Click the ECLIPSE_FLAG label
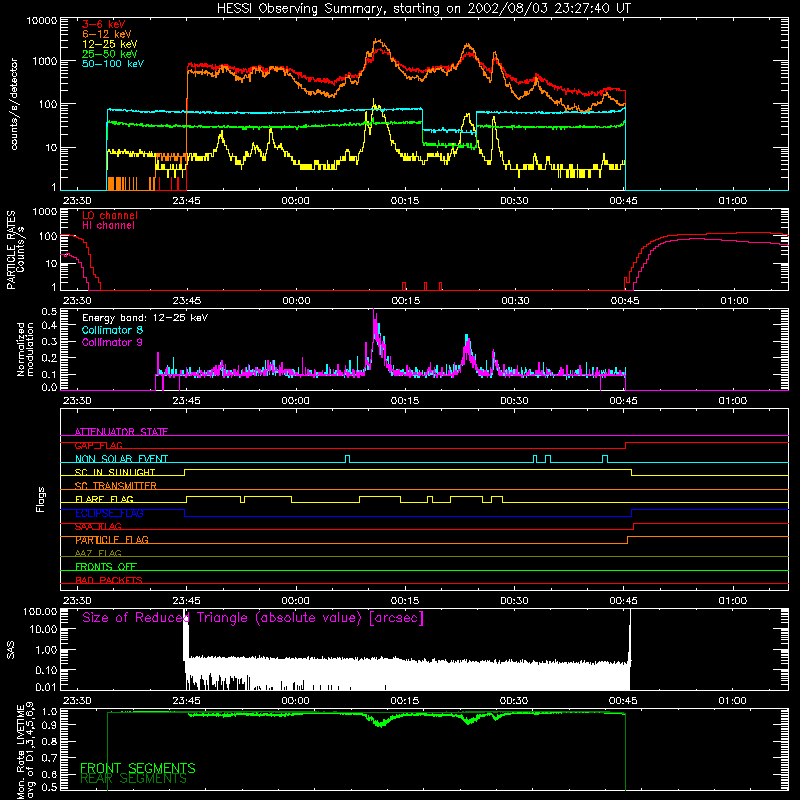The image size is (800, 800). (109, 513)
